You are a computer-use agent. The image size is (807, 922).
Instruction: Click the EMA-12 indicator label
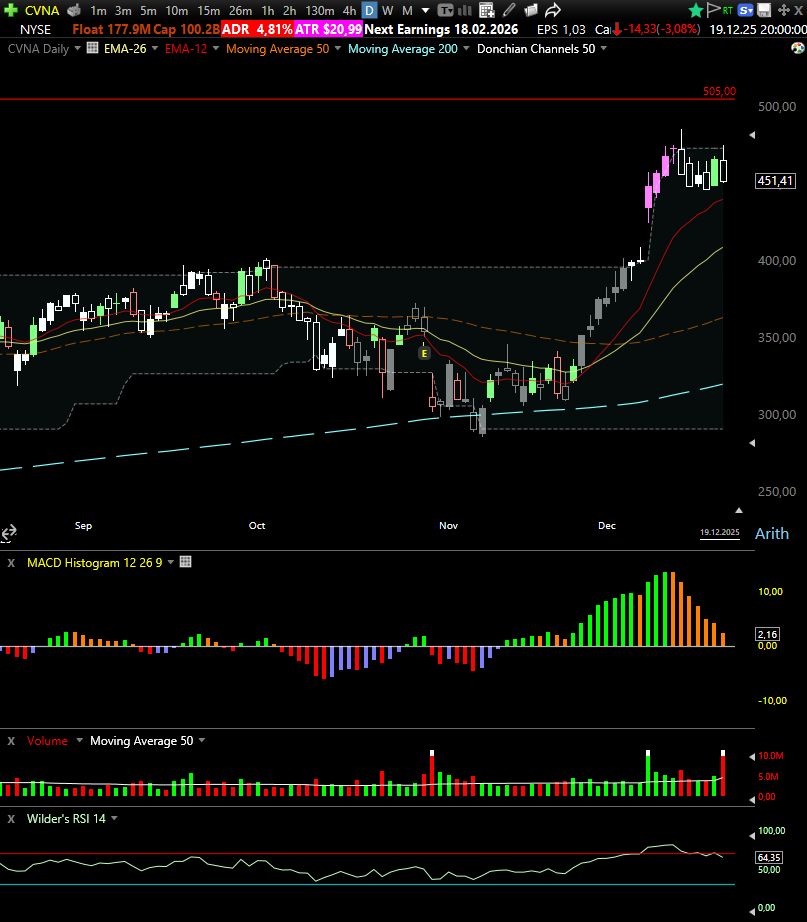pos(186,49)
